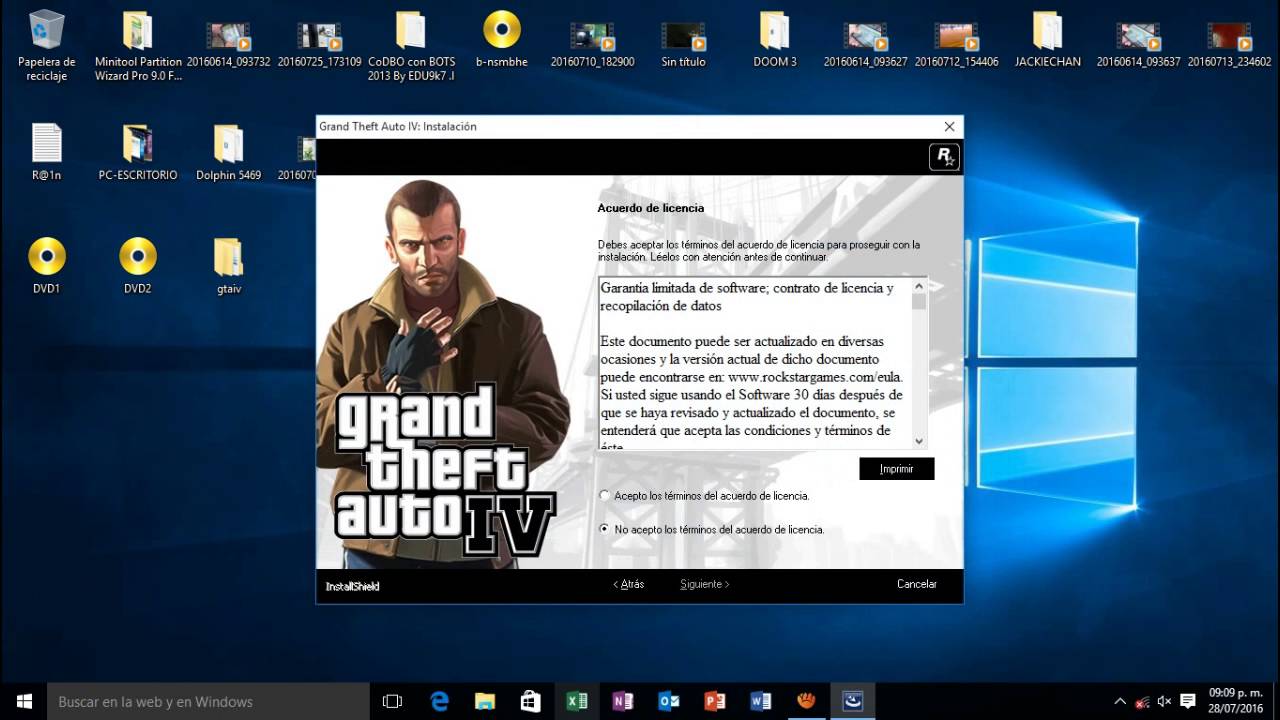Open Outlook from taskbar
The image size is (1280, 720).
[669, 701]
